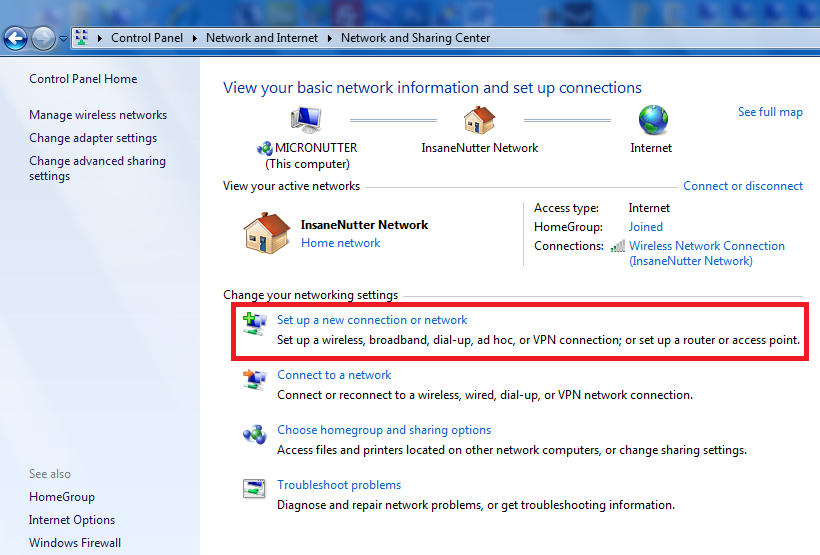This screenshot has width=820, height=555.
Task: Click the Back navigation arrow button
Action: [x=15, y=38]
